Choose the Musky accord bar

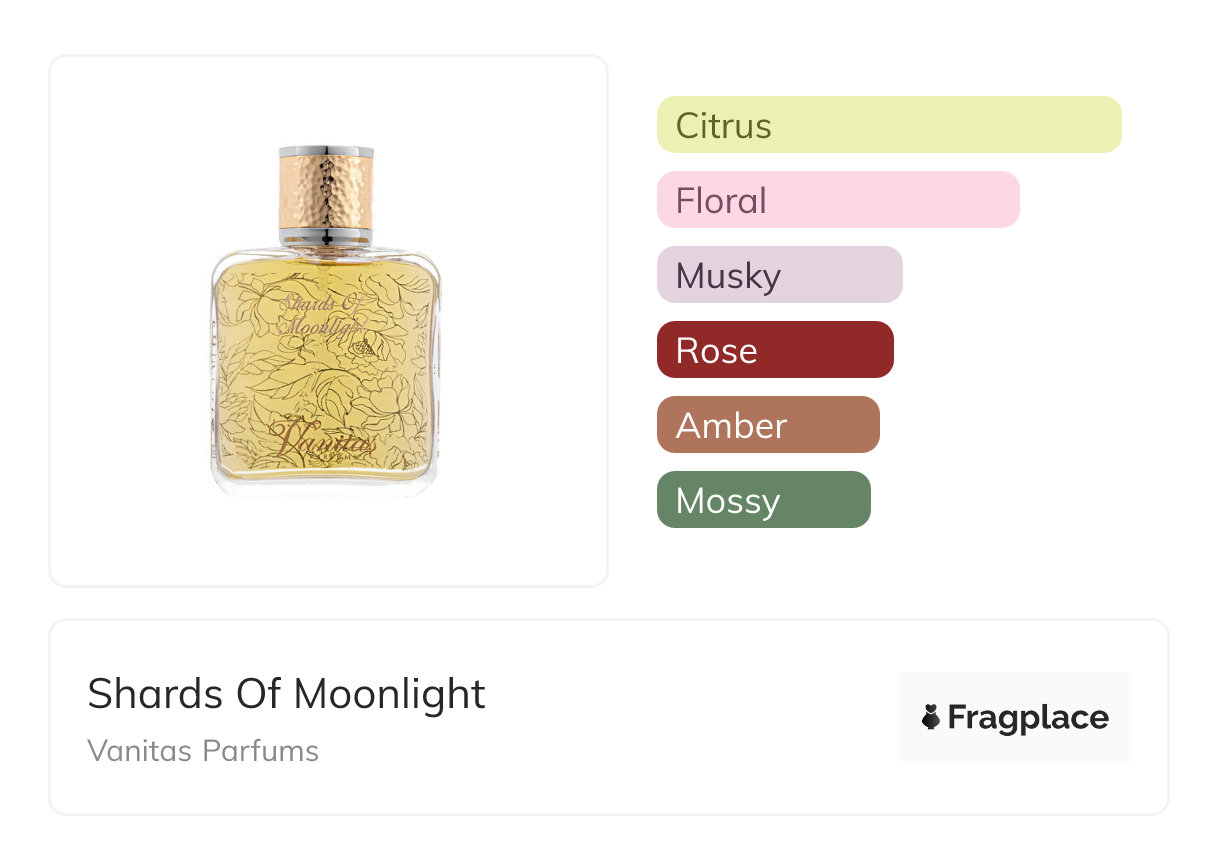[779, 275]
